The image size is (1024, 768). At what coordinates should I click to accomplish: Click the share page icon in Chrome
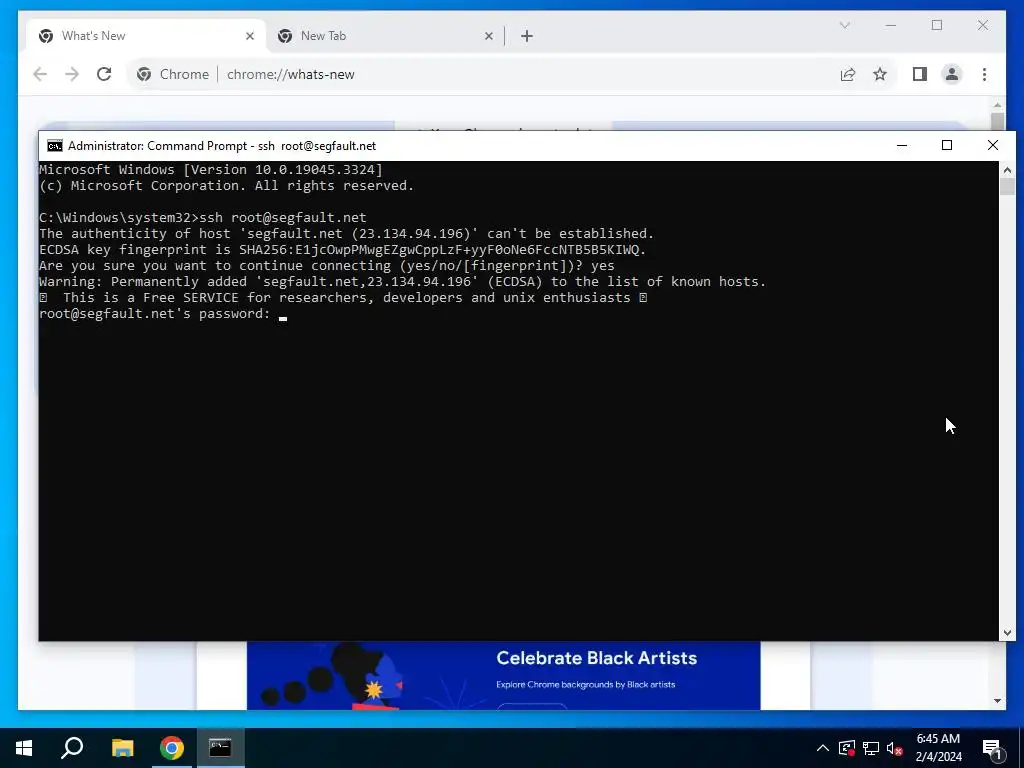point(848,74)
